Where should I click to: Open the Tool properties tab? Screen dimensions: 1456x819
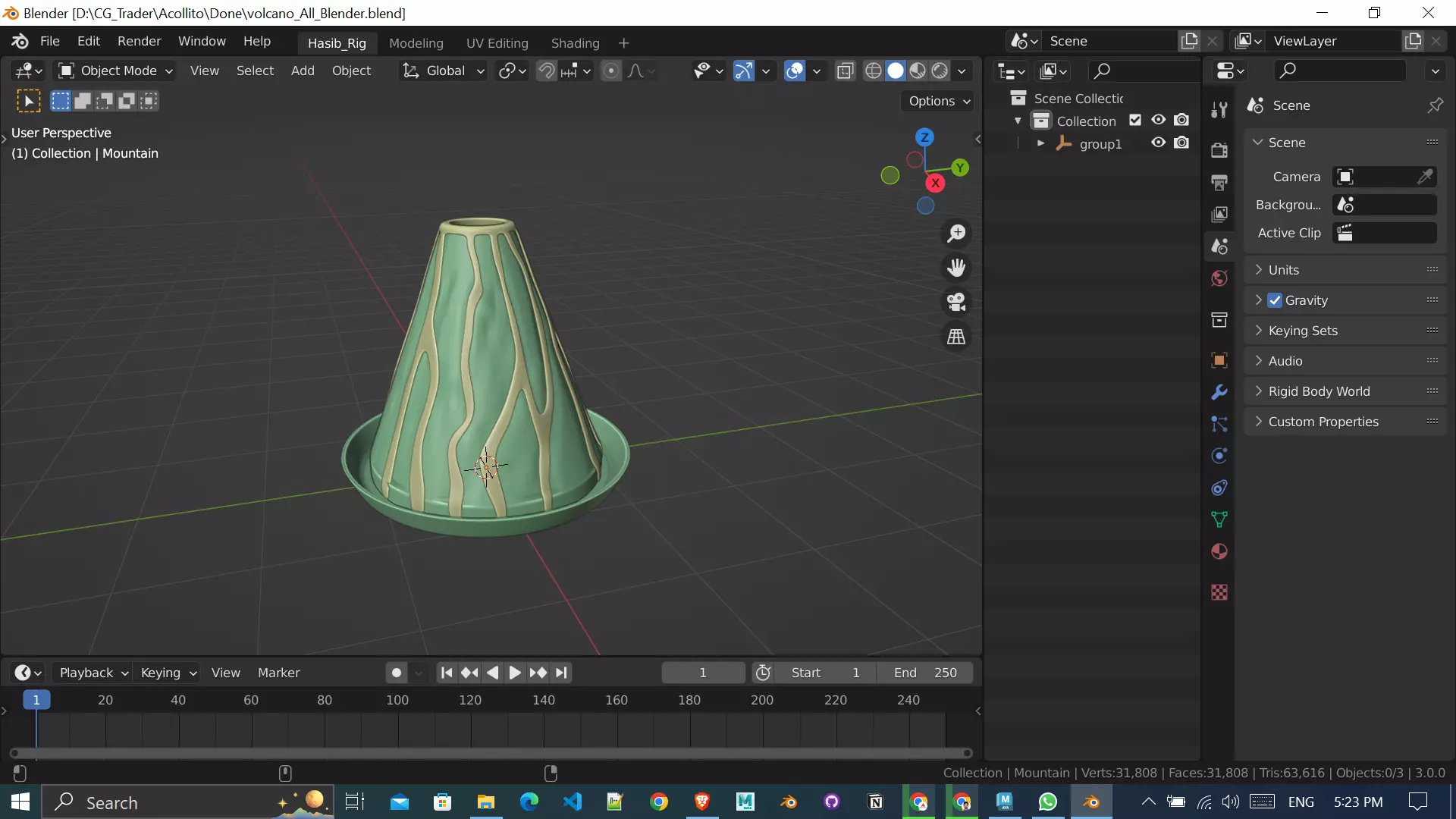click(1219, 111)
